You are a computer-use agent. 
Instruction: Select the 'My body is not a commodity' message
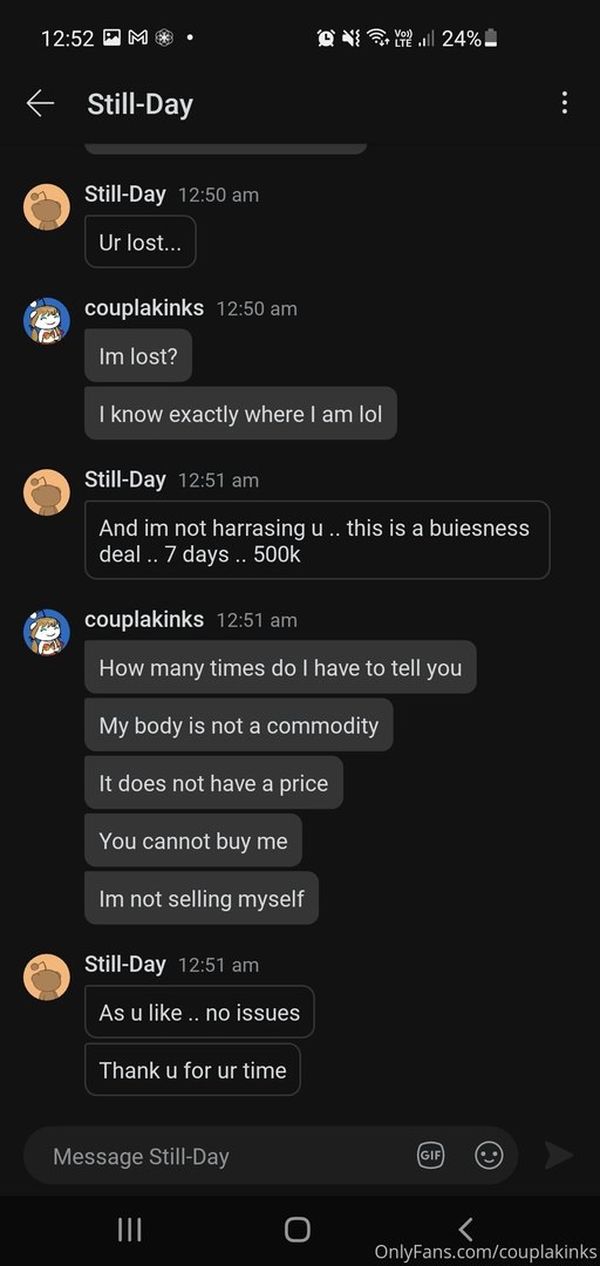tap(238, 725)
